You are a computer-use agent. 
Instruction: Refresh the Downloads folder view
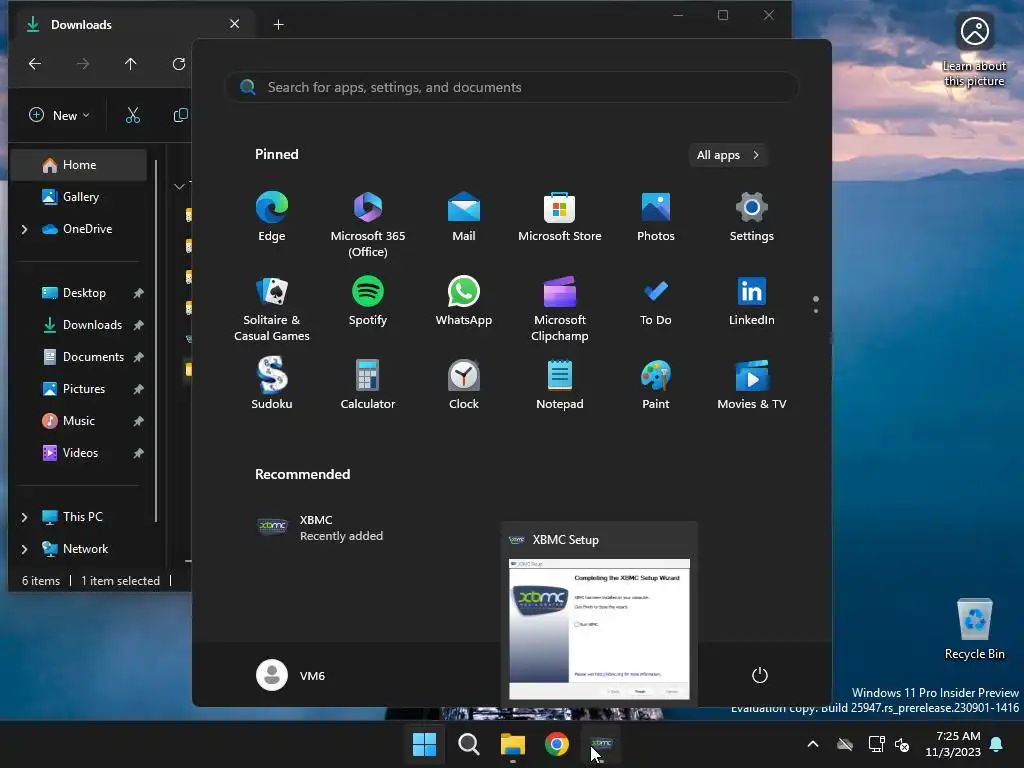tap(178, 63)
